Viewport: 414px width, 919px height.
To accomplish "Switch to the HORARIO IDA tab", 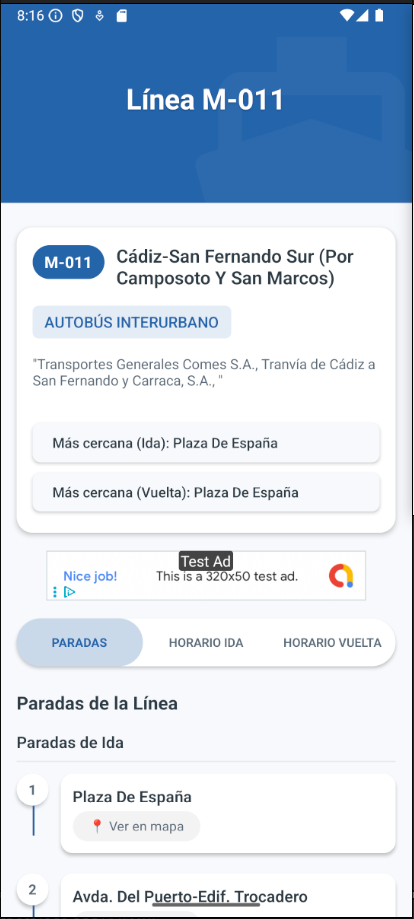I will click(206, 642).
